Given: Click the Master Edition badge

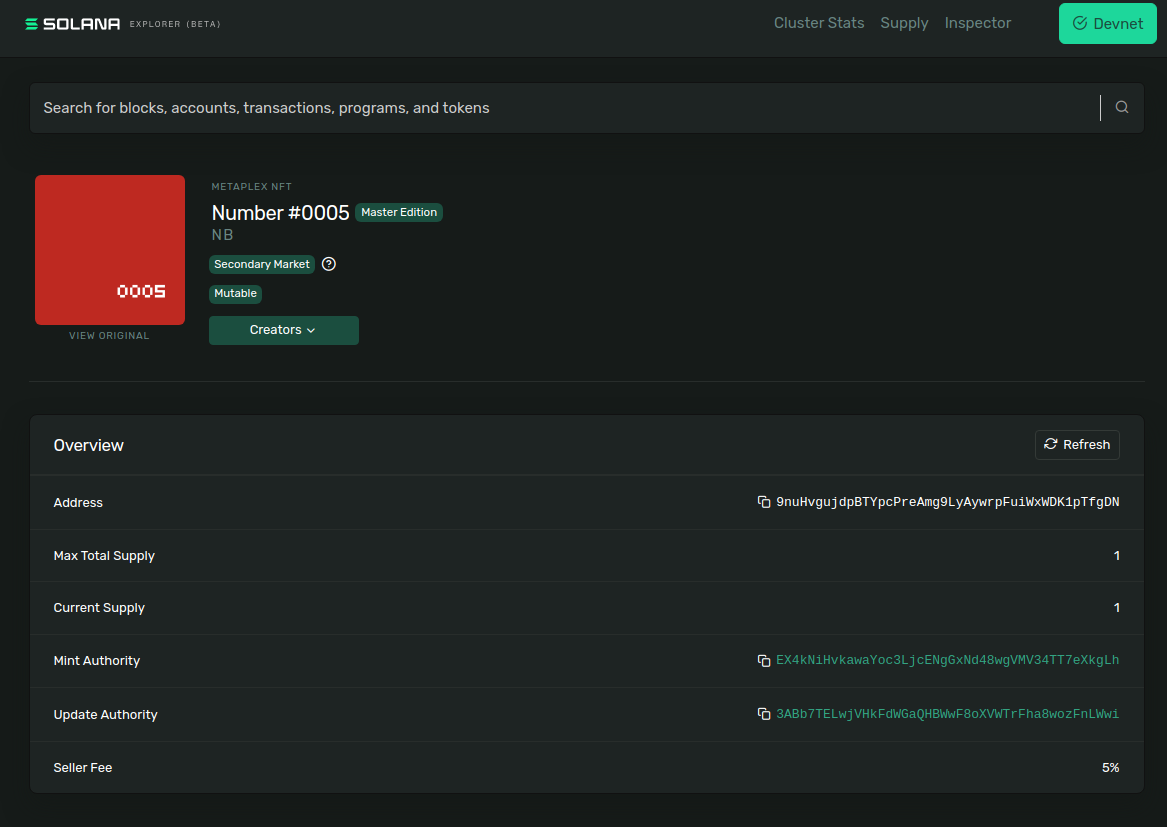Looking at the screenshot, I should tap(399, 212).
